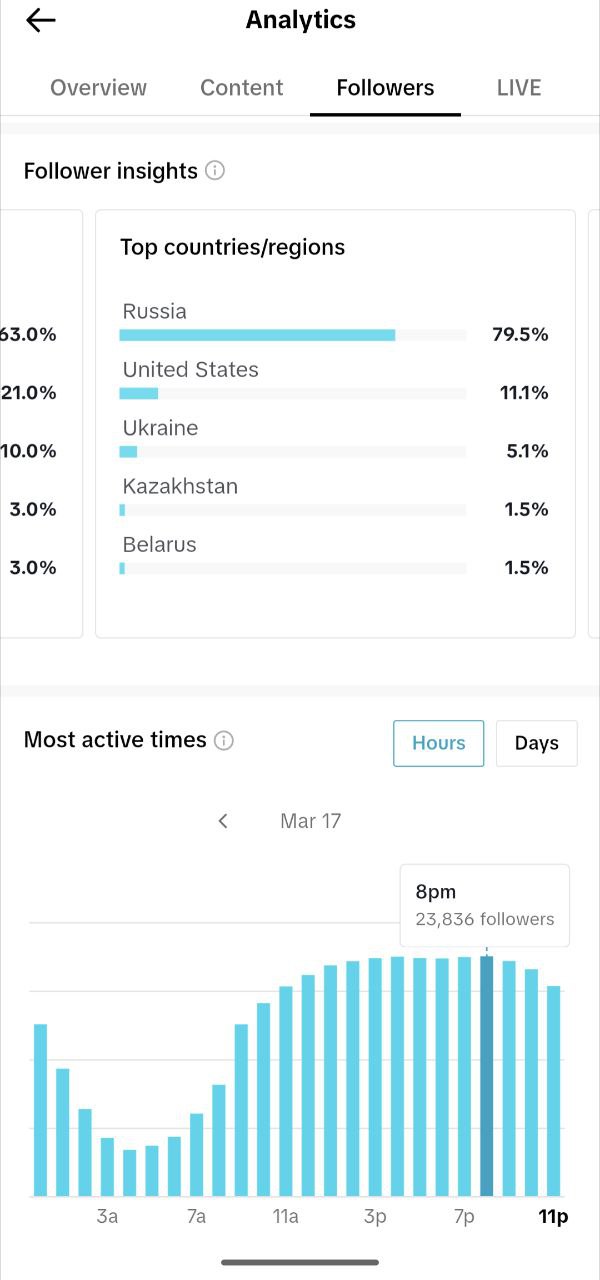Click the Mar 17 date label
The width and height of the screenshot is (600, 1280).
click(311, 821)
